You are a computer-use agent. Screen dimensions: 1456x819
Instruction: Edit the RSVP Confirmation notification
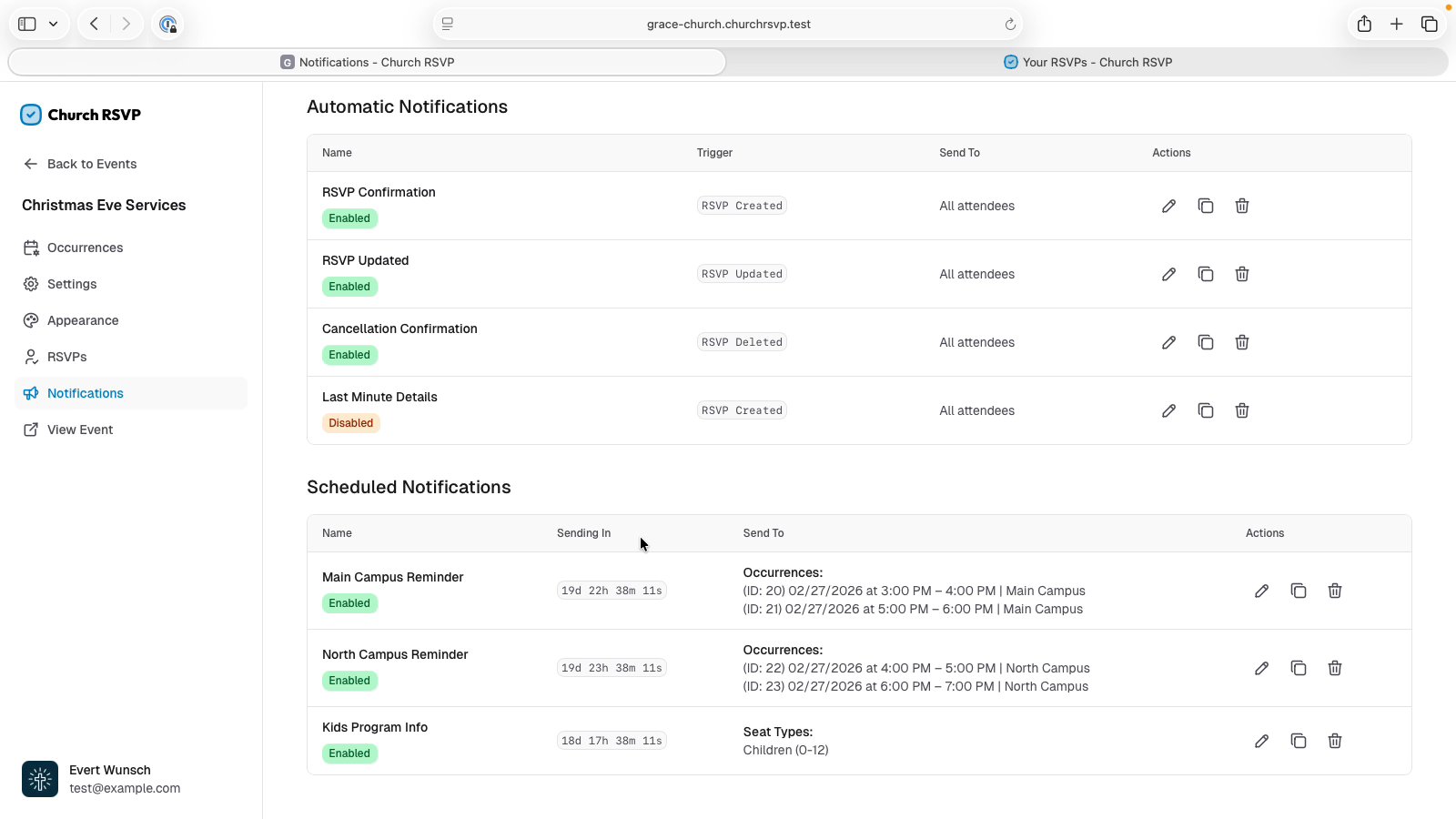[1168, 206]
